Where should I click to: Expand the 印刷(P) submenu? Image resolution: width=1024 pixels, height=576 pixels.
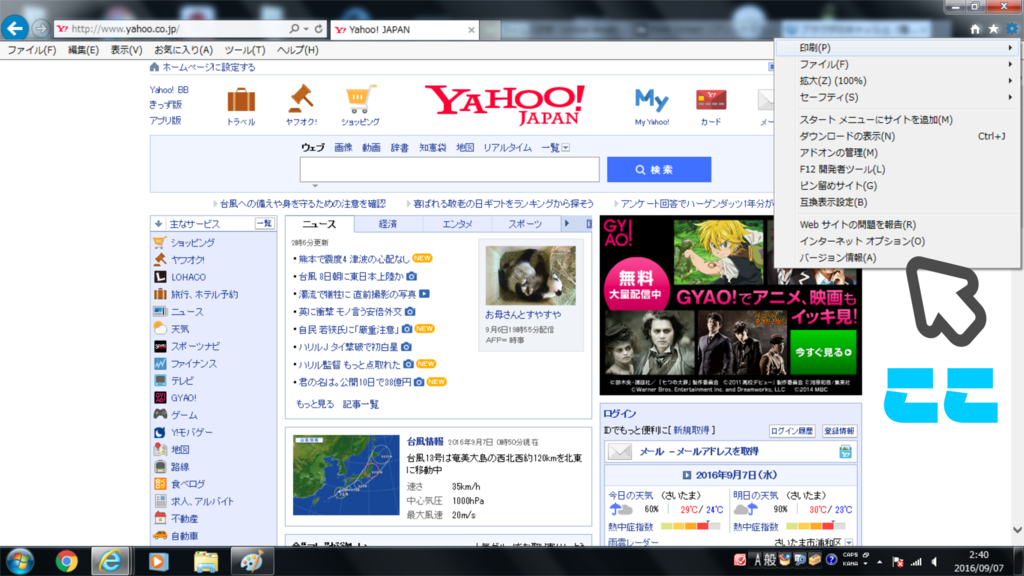pos(899,48)
